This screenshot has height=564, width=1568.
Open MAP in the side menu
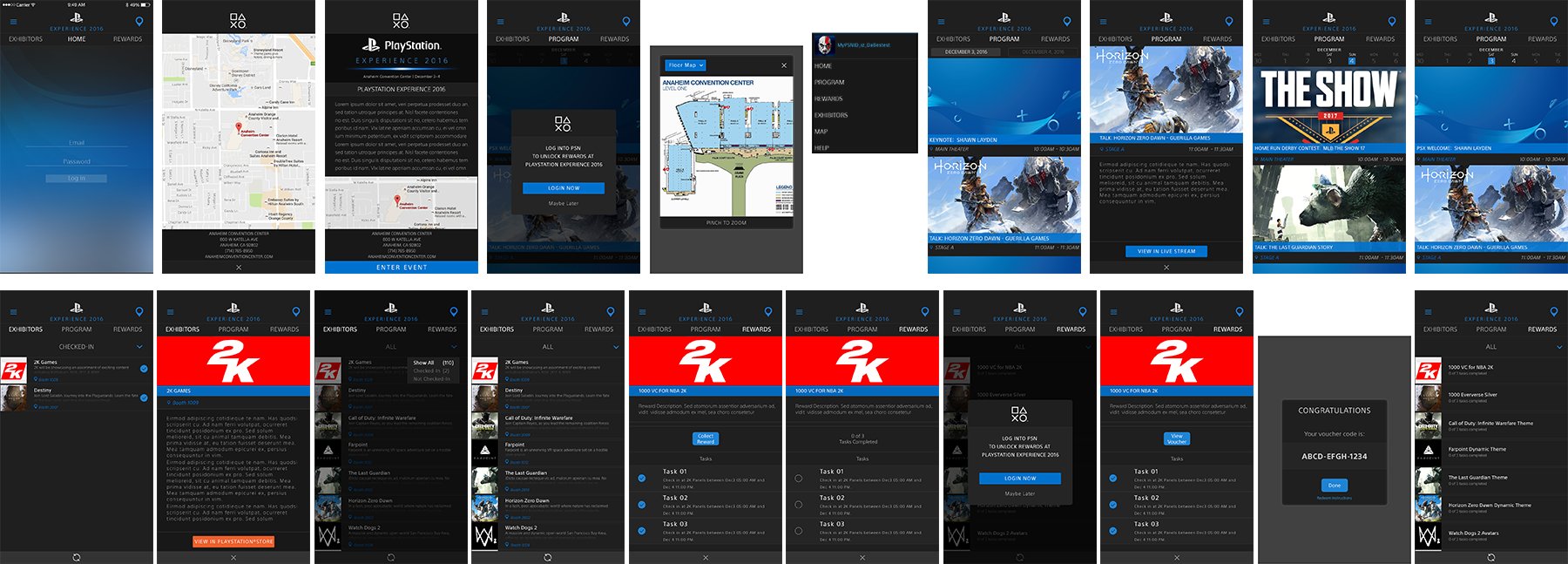coord(821,132)
